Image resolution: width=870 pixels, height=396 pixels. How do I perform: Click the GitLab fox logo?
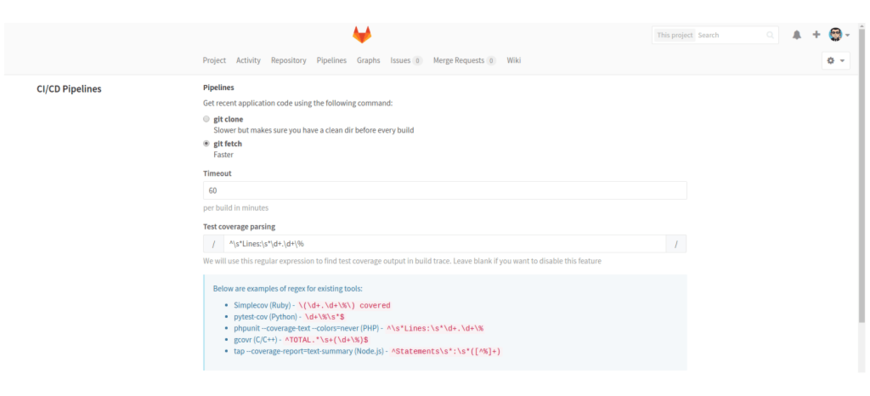(x=362, y=35)
